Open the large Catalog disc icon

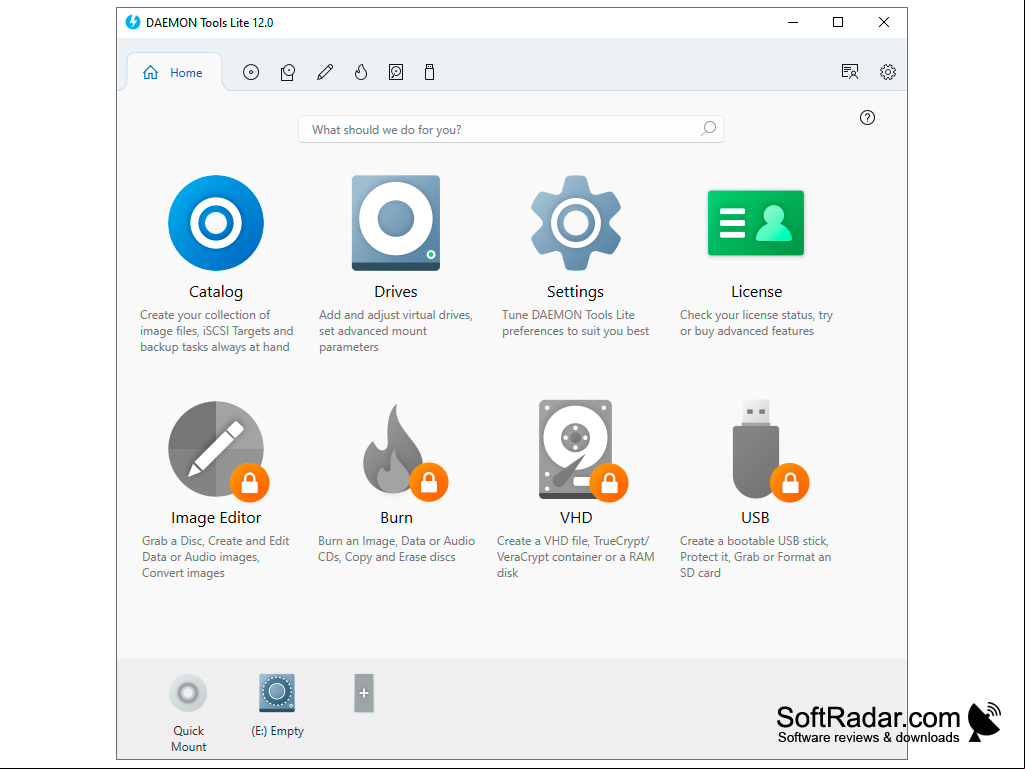click(x=216, y=223)
